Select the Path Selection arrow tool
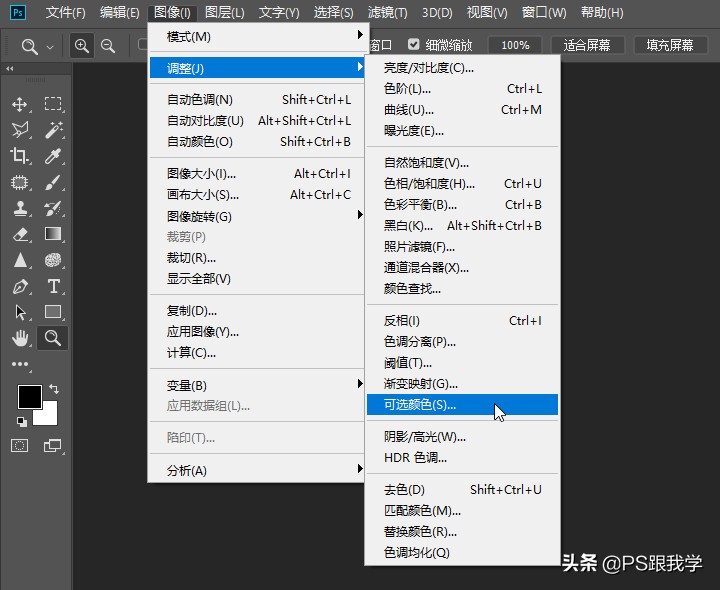This screenshot has width=720, height=590. point(20,312)
